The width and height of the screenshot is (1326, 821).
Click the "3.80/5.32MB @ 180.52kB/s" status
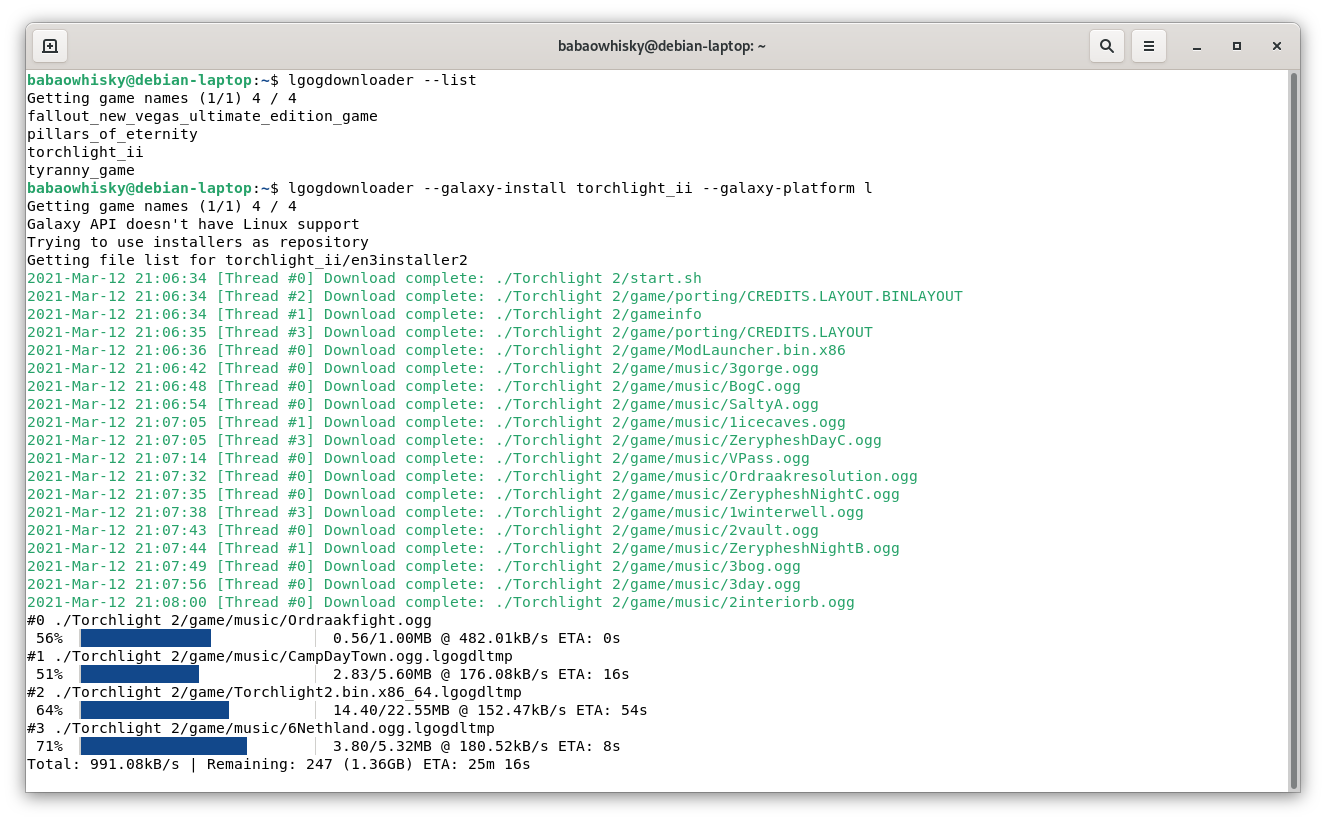click(441, 746)
